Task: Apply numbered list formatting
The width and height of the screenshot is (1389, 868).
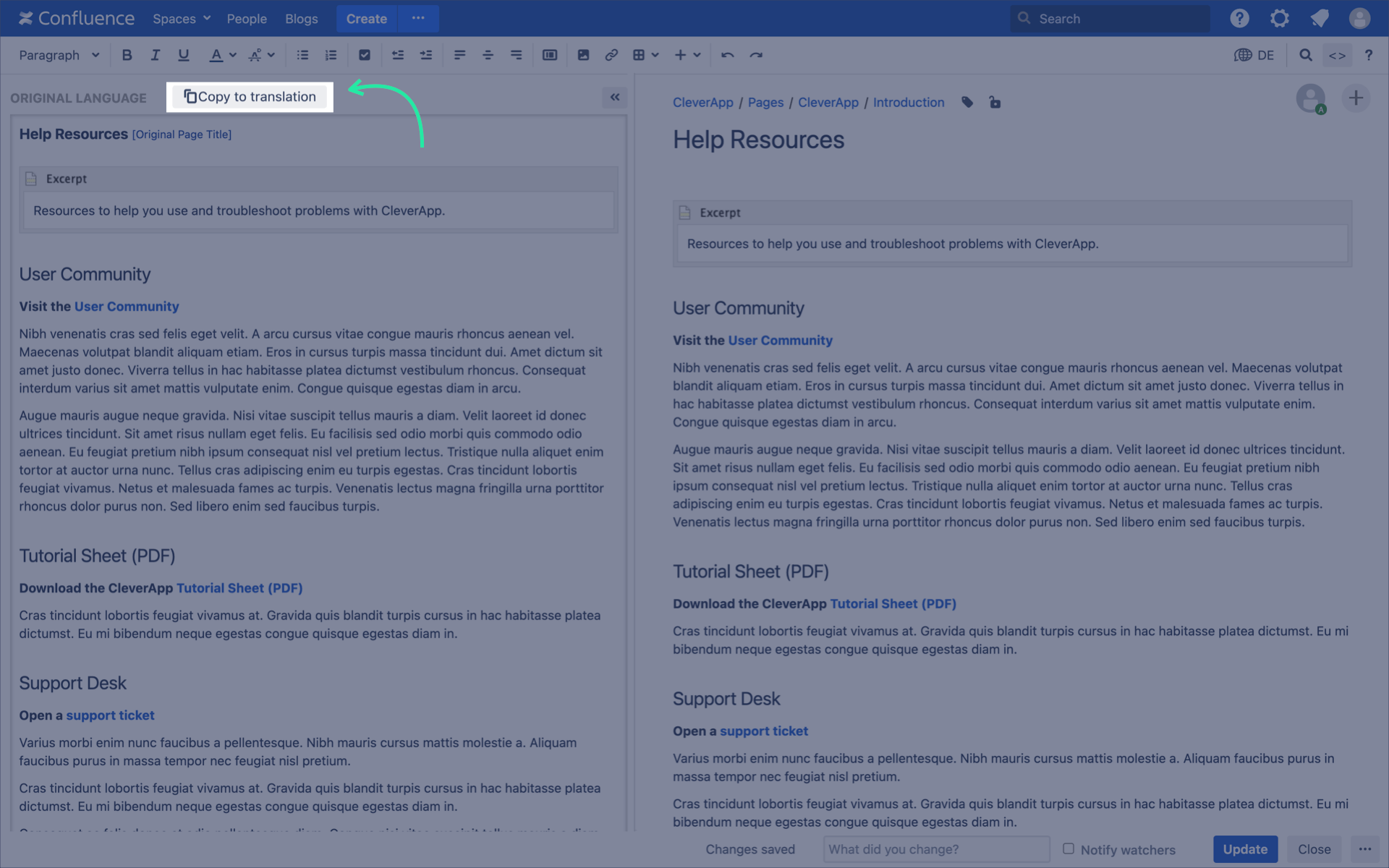Action: pos(331,55)
